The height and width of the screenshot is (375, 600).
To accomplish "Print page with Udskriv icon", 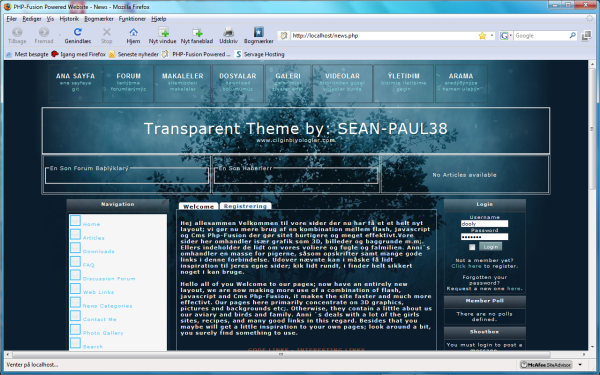I will [x=228, y=32].
